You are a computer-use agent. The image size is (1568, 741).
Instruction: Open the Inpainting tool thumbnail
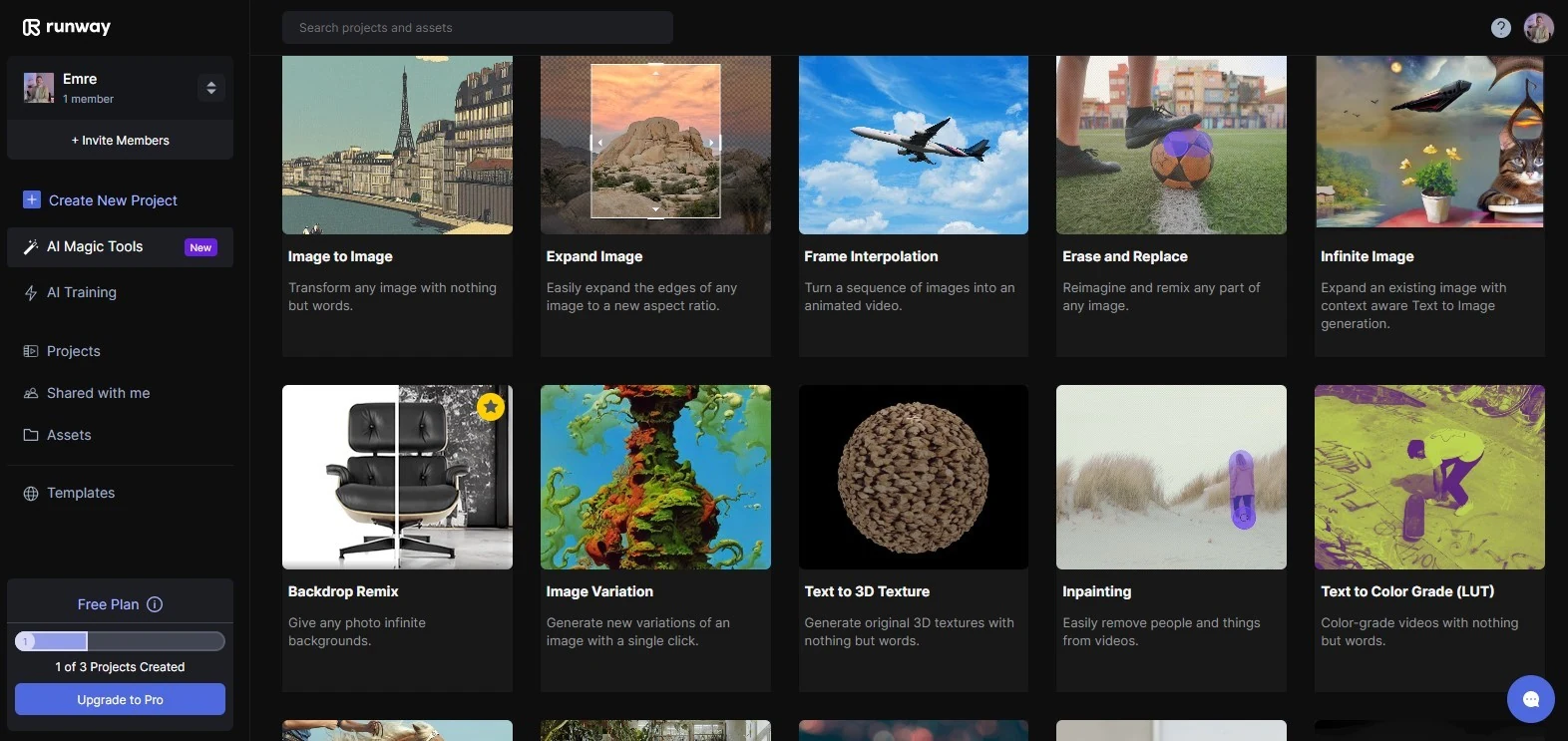click(x=1171, y=477)
